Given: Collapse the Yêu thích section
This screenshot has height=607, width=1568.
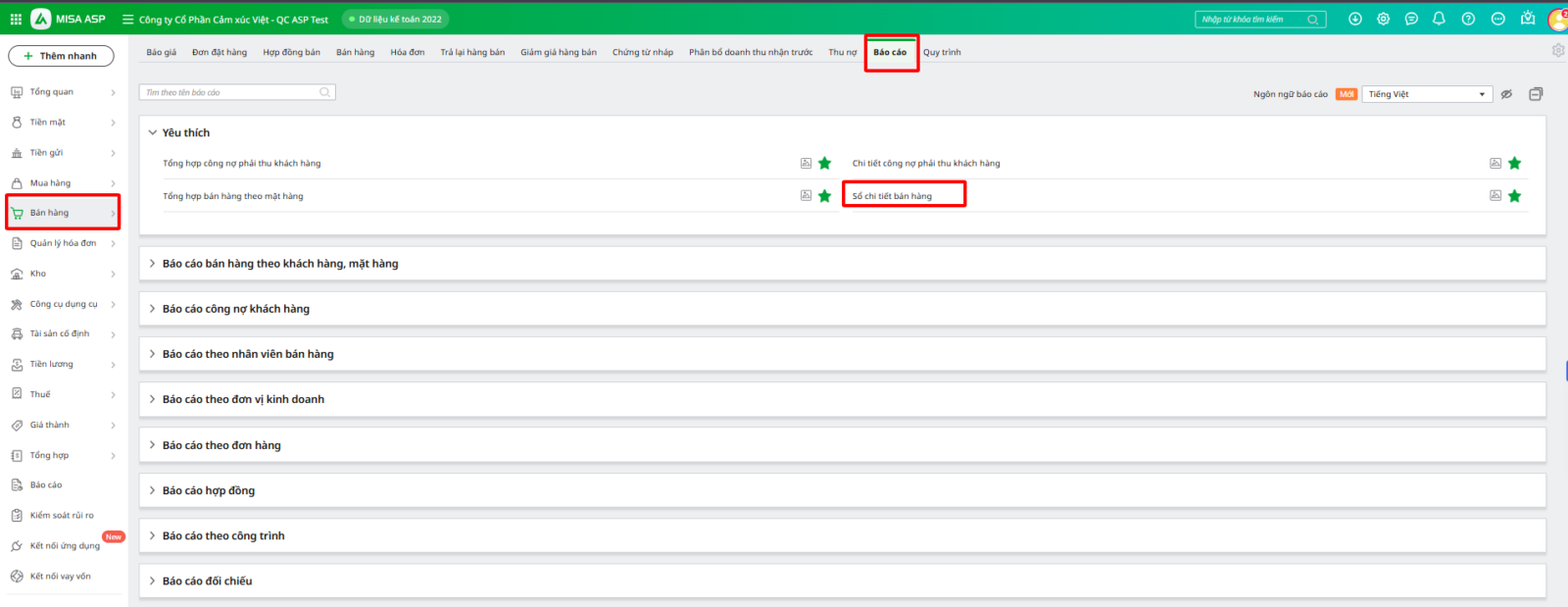Looking at the screenshot, I should pyautogui.click(x=153, y=132).
